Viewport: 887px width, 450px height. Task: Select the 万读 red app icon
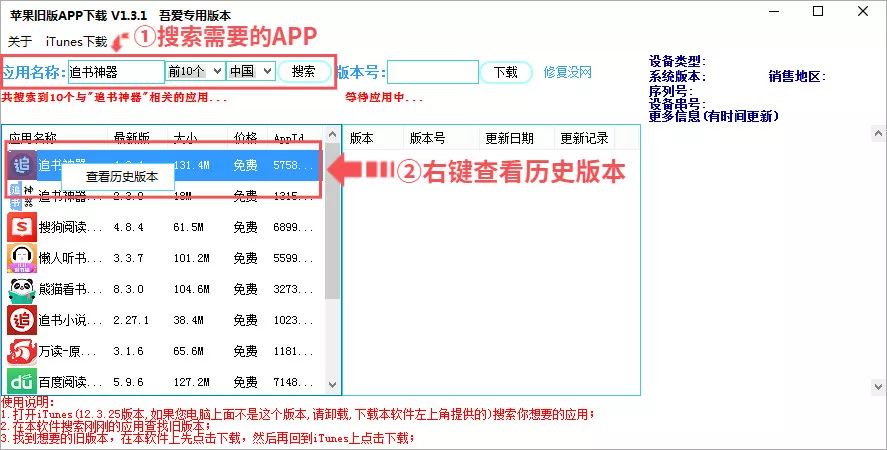click(x=21, y=352)
